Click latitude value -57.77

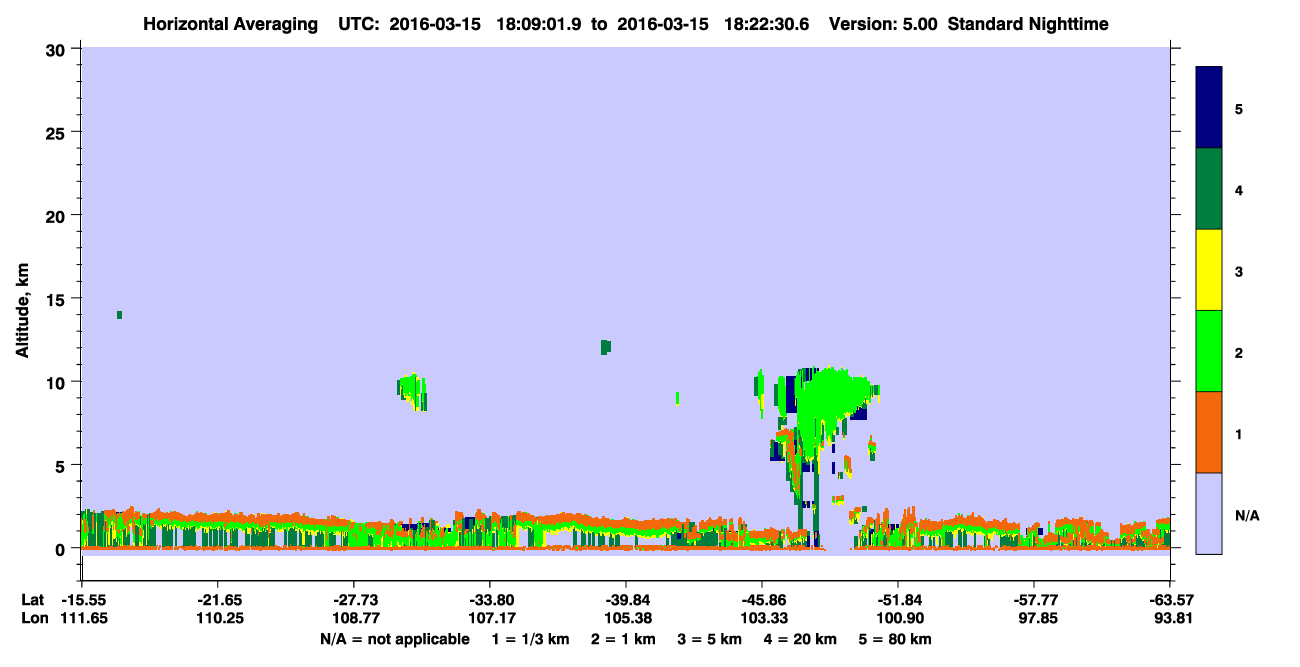[1034, 600]
